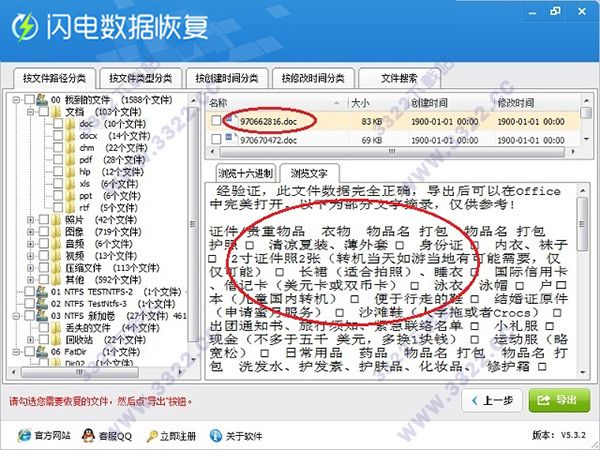Expand the 照片 tree node

(30, 220)
